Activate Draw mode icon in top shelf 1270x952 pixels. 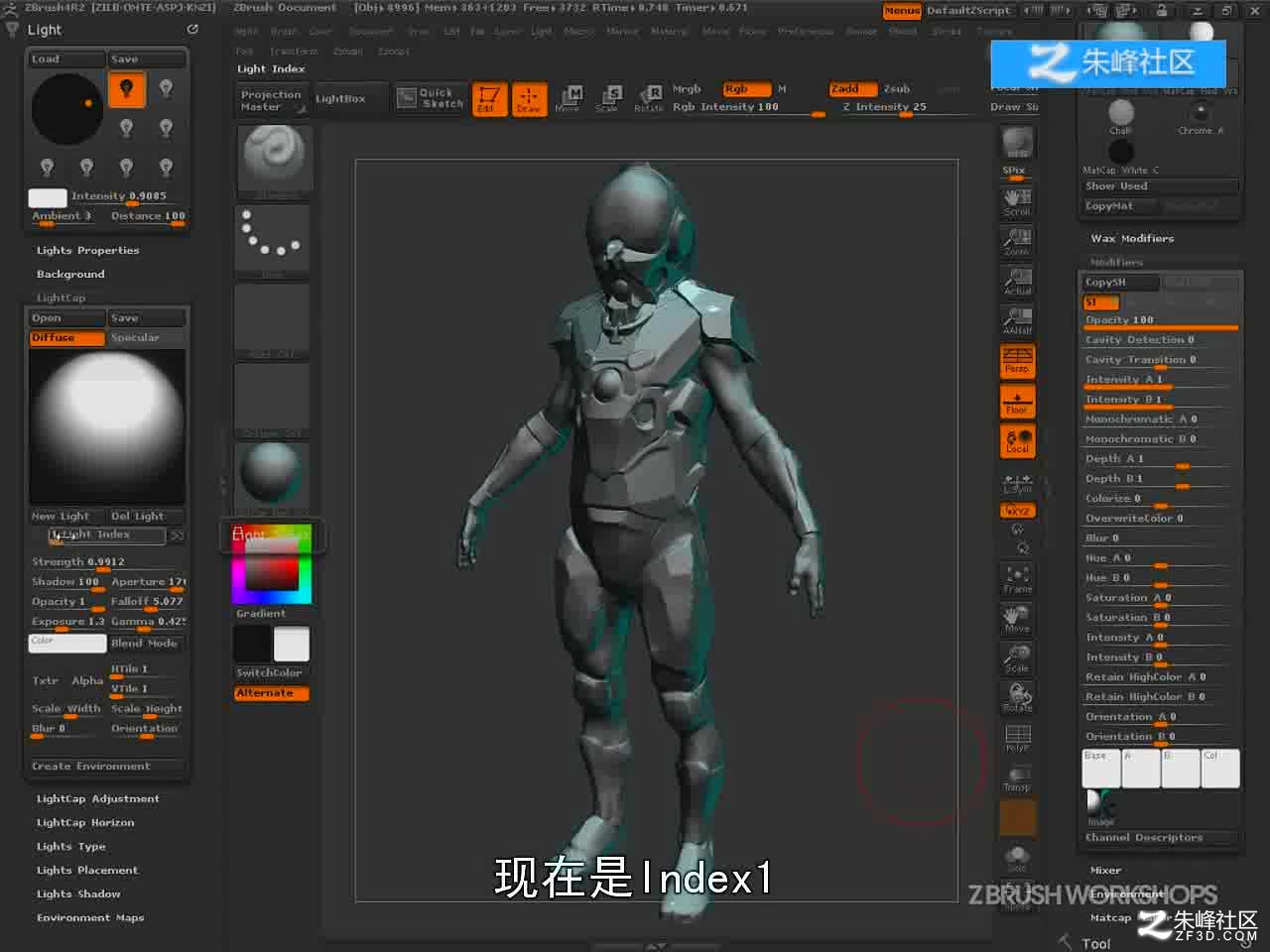(x=528, y=99)
